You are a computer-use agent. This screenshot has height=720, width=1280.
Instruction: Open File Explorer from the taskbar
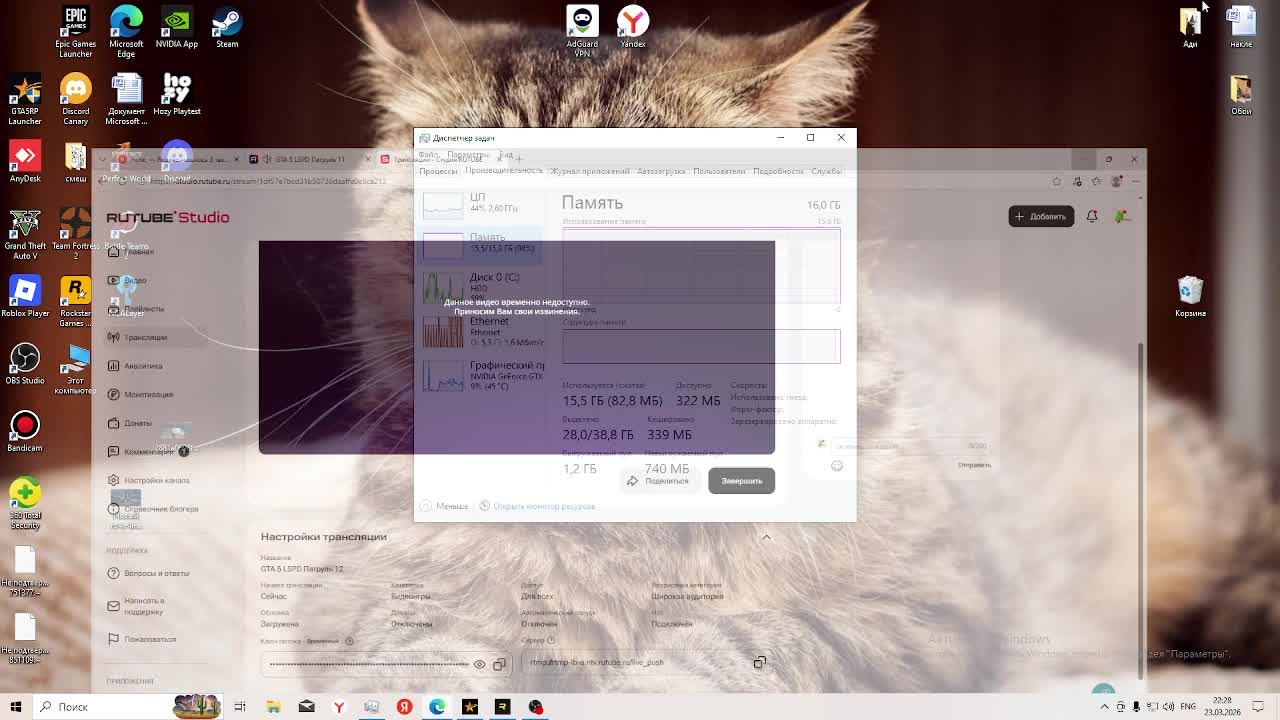[x=273, y=707]
